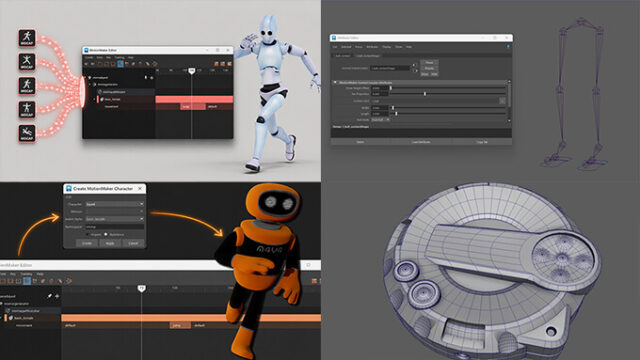Collapse the MotionMaker custom attributes section
The width and height of the screenshot is (640, 360).
tap(336, 82)
